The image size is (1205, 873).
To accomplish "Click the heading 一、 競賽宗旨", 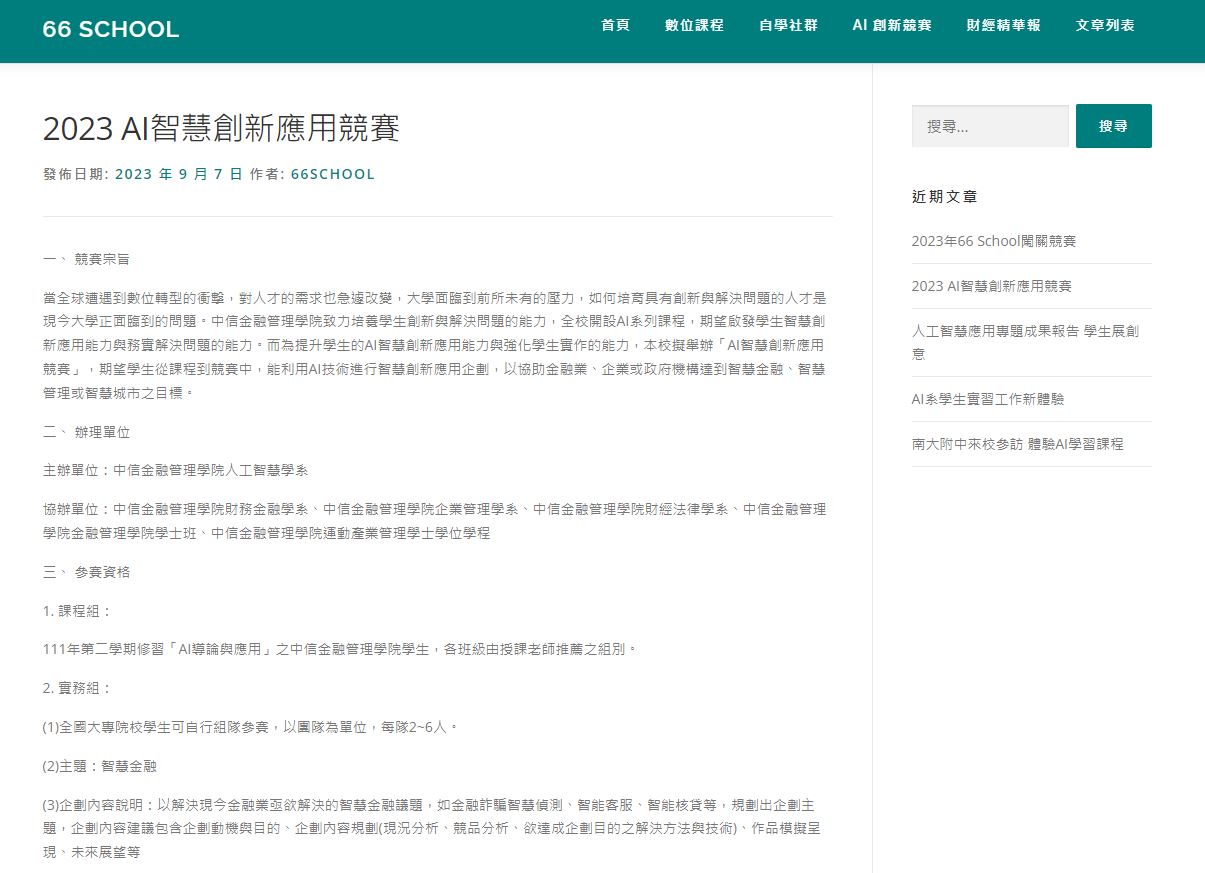I will [x=86, y=259].
